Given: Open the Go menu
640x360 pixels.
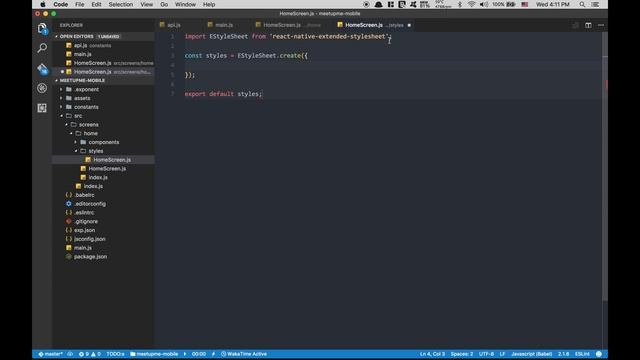Looking at the screenshot, I should (x=164, y=4).
